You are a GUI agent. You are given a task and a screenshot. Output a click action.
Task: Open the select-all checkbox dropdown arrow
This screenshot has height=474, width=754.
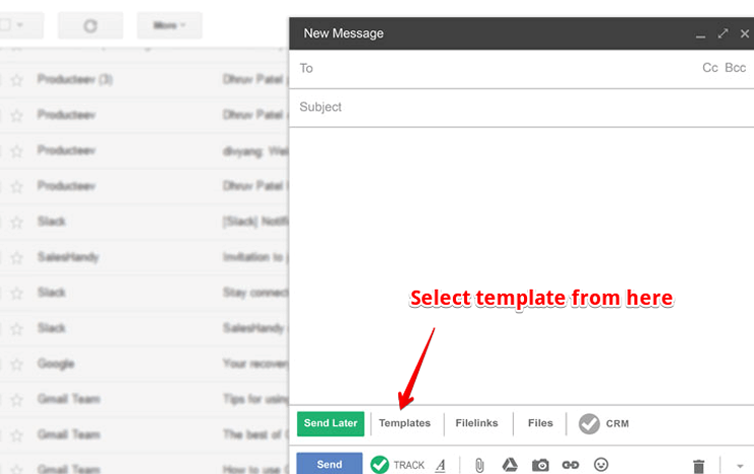pos(20,25)
